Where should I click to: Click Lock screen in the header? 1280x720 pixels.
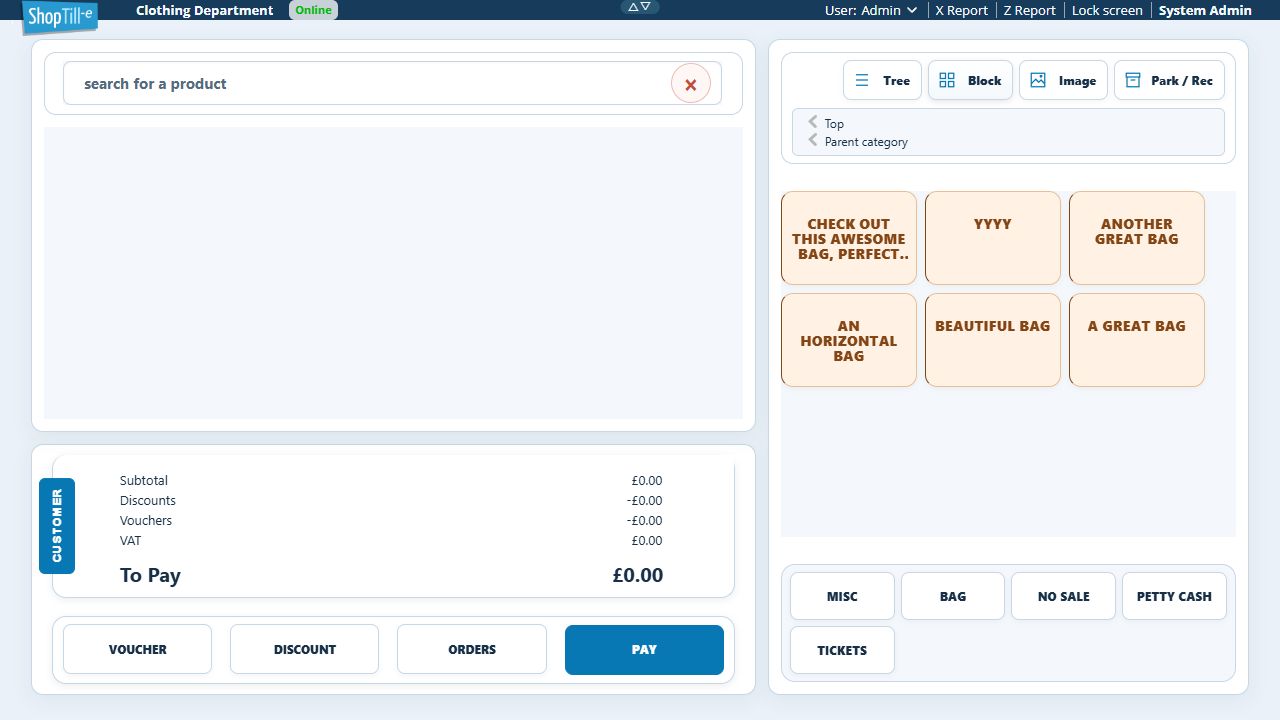click(1107, 10)
